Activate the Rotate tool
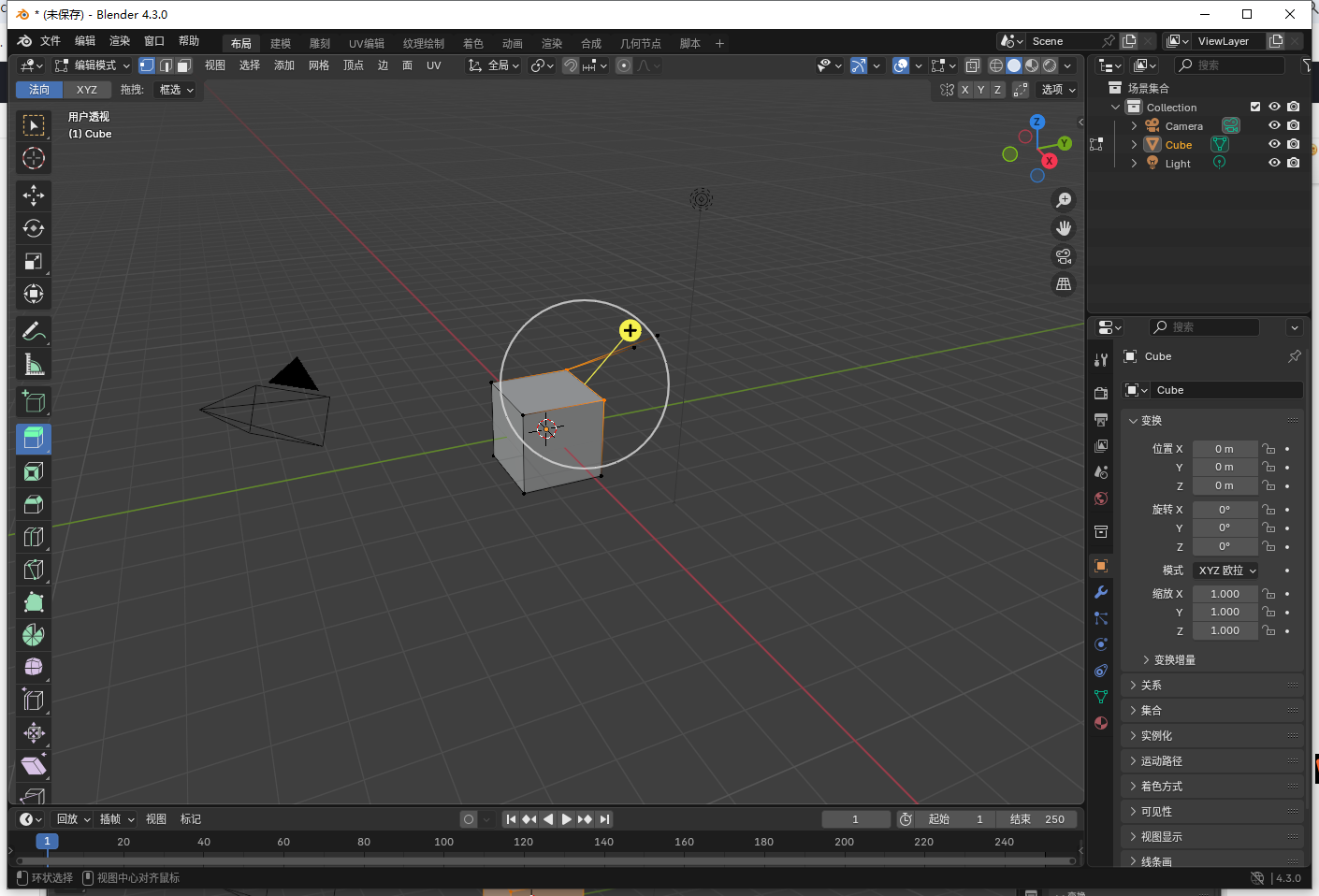Screen dimensions: 1319x896 [x=34, y=228]
